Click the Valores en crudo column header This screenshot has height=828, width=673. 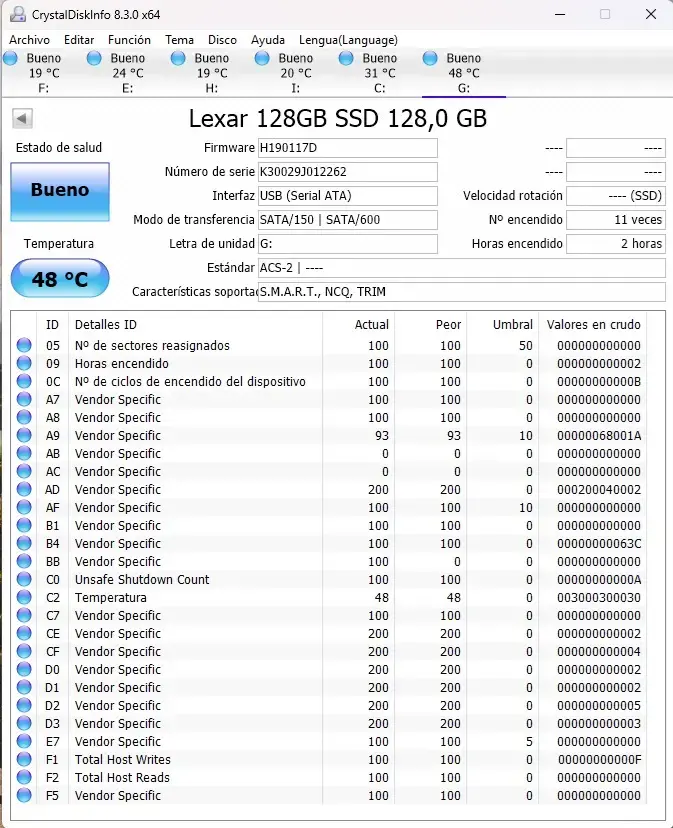pyautogui.click(x=593, y=324)
